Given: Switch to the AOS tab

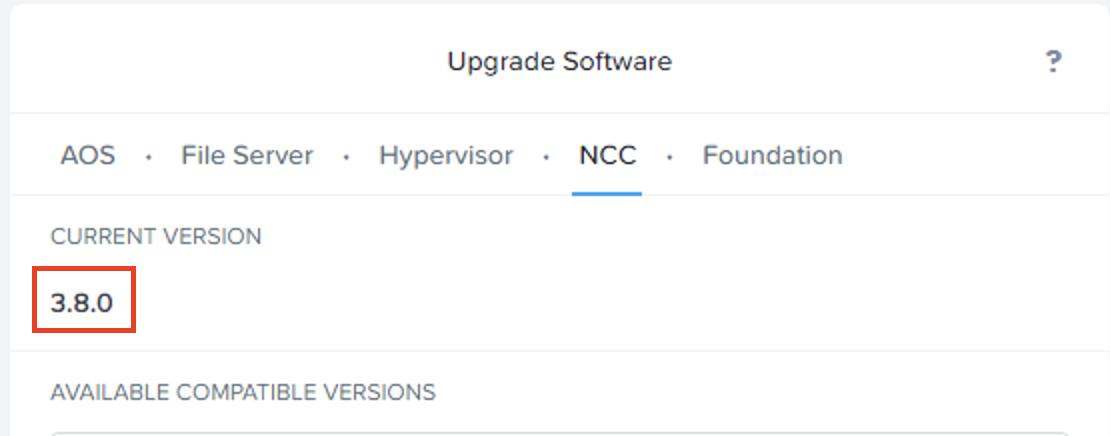Looking at the screenshot, I should [88, 156].
